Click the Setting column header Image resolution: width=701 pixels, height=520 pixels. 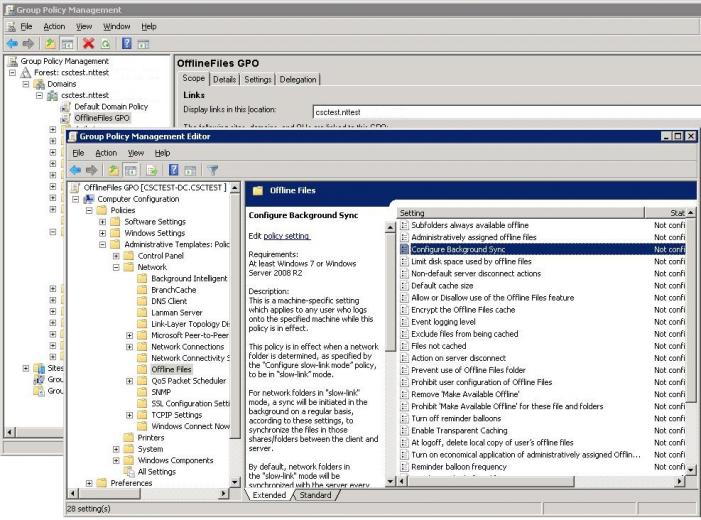click(520, 213)
